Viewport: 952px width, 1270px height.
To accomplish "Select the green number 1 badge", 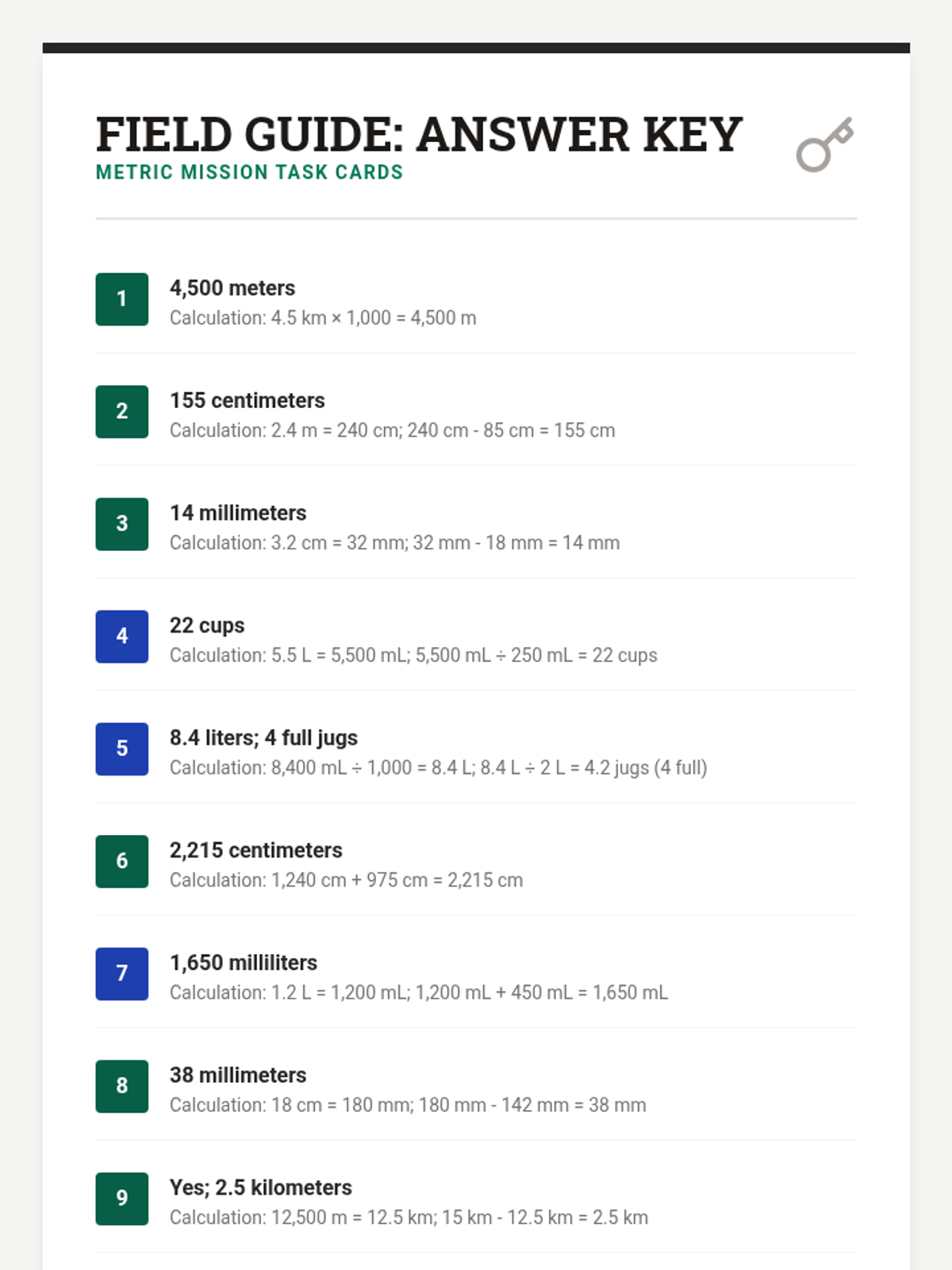I will 121,299.
